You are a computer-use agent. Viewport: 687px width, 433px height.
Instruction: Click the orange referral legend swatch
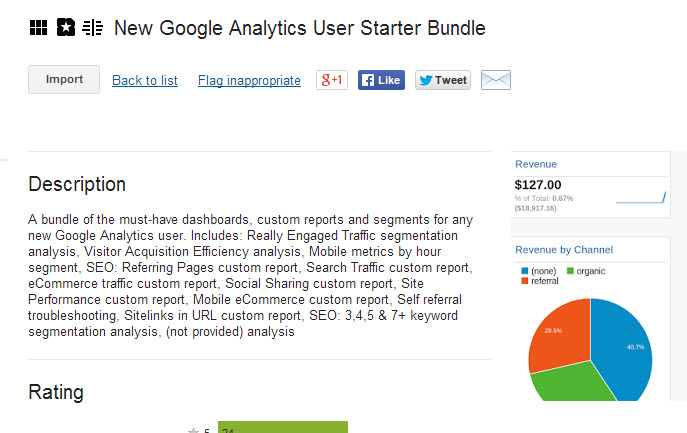[525, 281]
